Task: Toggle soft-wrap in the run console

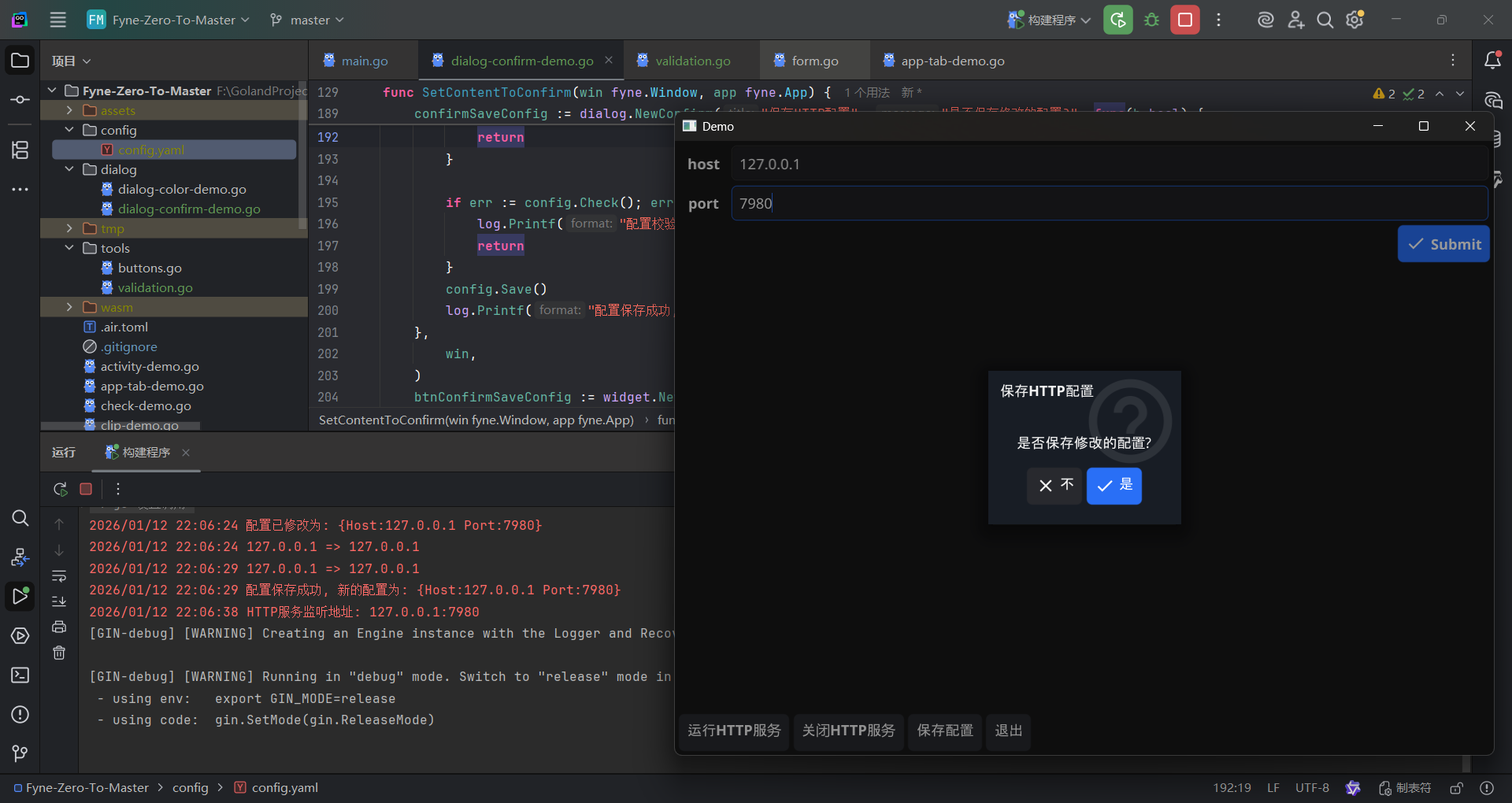Action: 59,576
